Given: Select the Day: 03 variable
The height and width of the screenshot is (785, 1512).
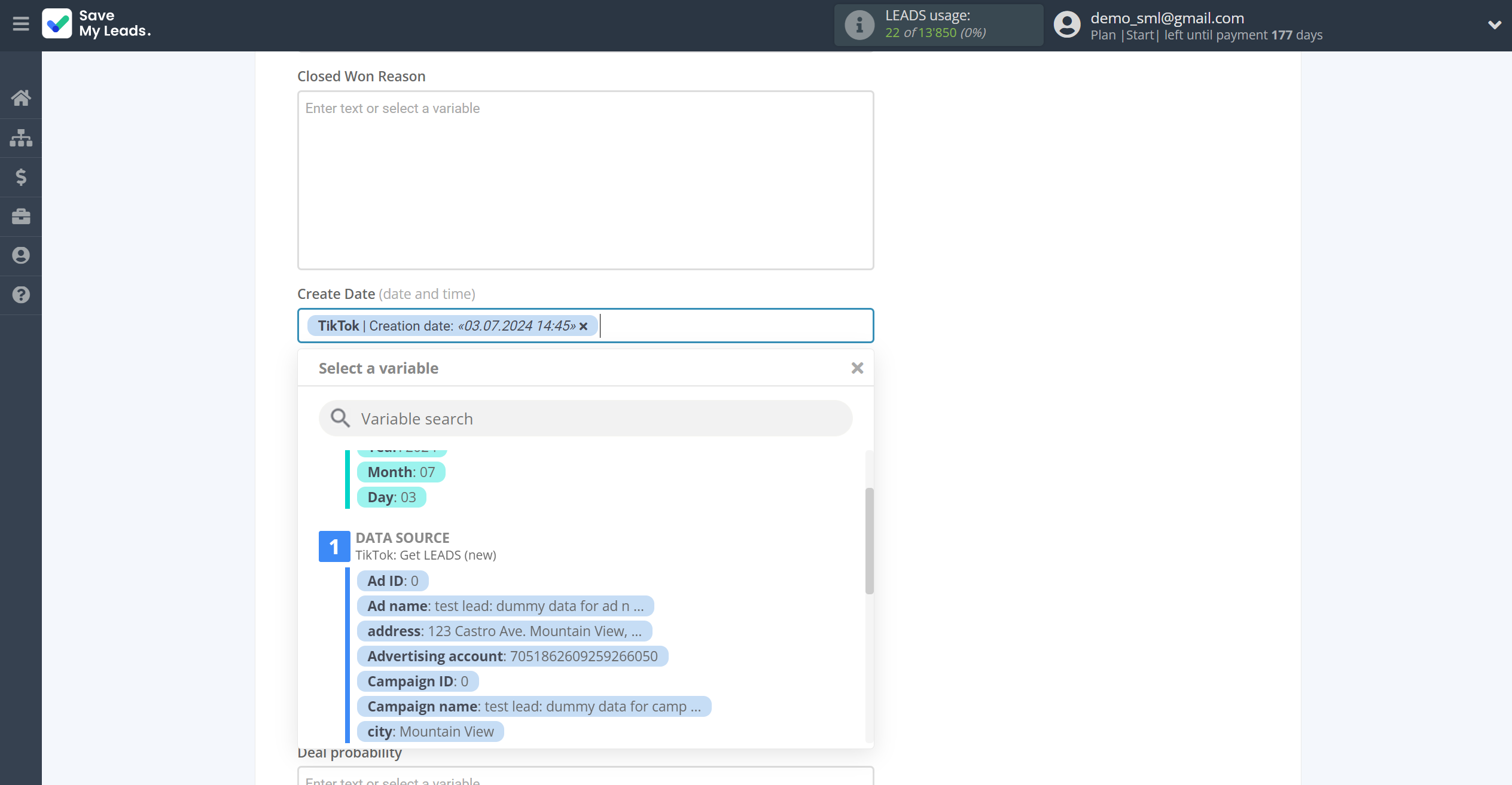Looking at the screenshot, I should click(x=391, y=497).
